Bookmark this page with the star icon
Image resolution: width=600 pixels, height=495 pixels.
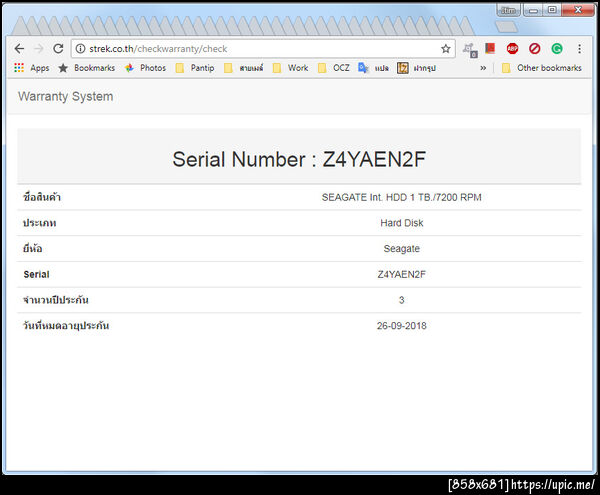point(445,49)
